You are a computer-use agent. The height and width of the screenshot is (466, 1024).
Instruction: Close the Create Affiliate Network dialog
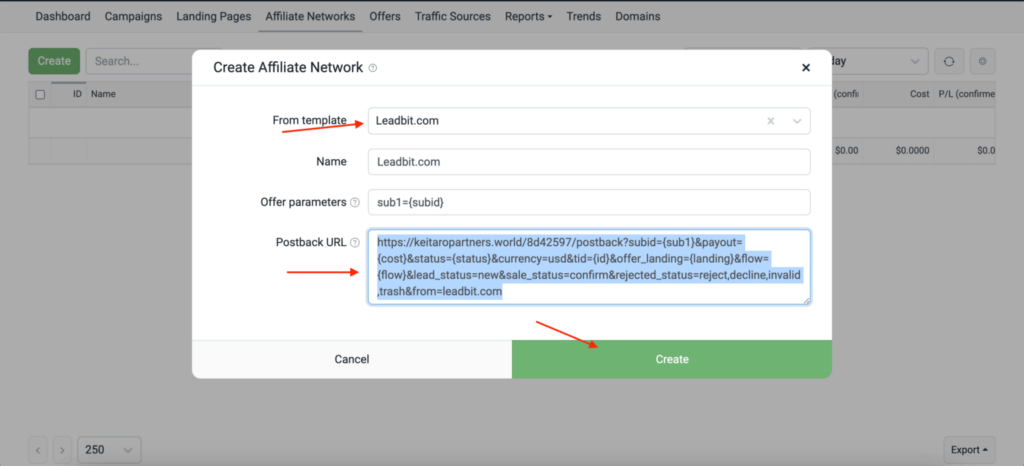pos(806,68)
